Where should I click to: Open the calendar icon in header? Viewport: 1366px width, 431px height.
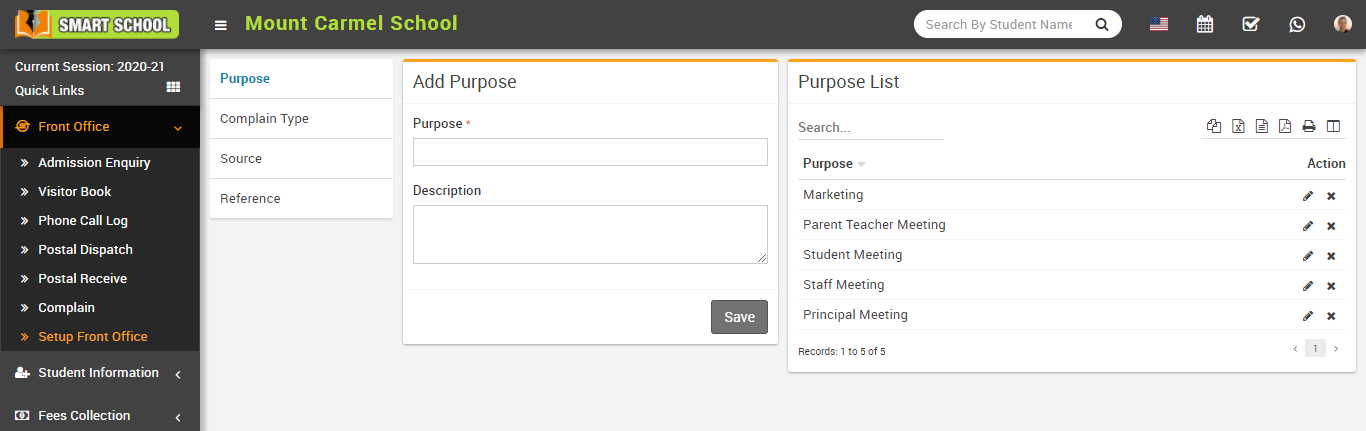(1205, 24)
